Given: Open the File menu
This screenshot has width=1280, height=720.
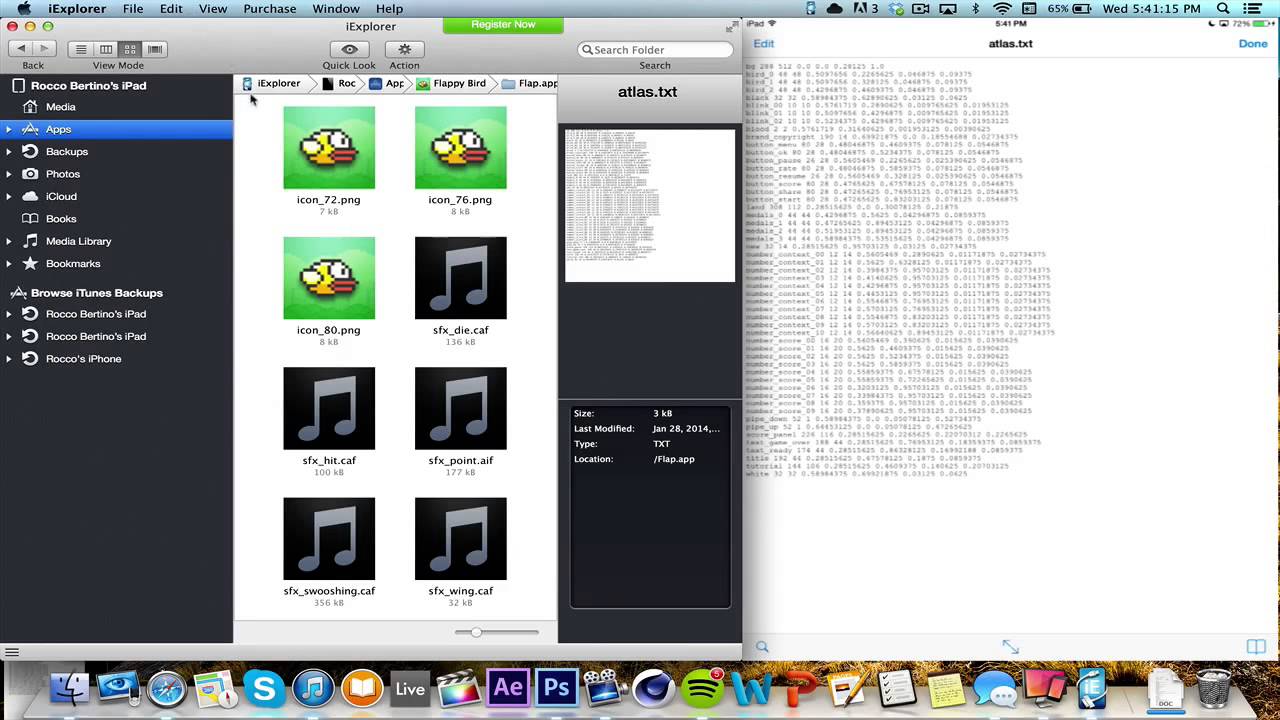Looking at the screenshot, I should pyautogui.click(x=133, y=9).
